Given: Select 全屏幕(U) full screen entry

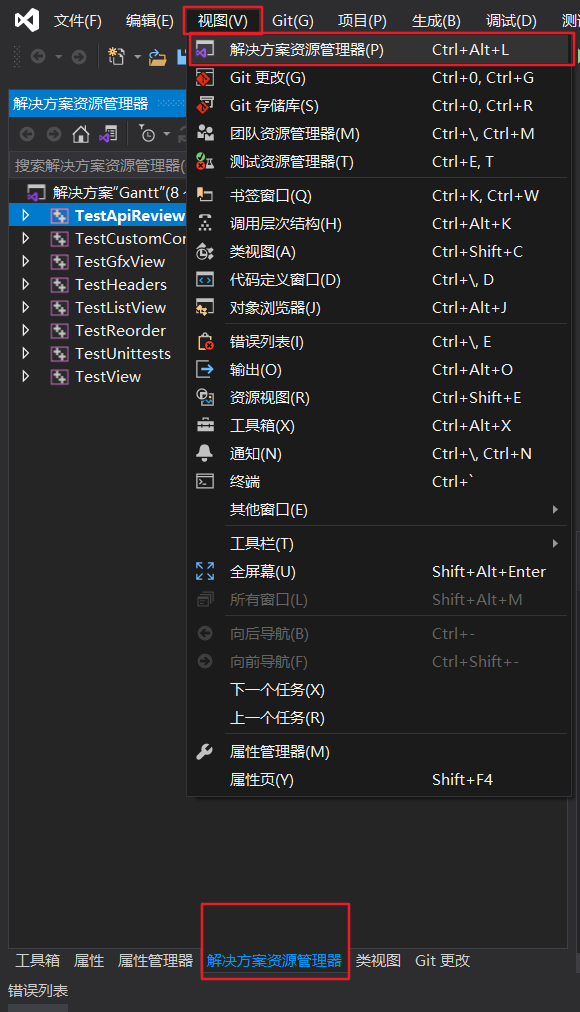Looking at the screenshot, I should (379, 571).
